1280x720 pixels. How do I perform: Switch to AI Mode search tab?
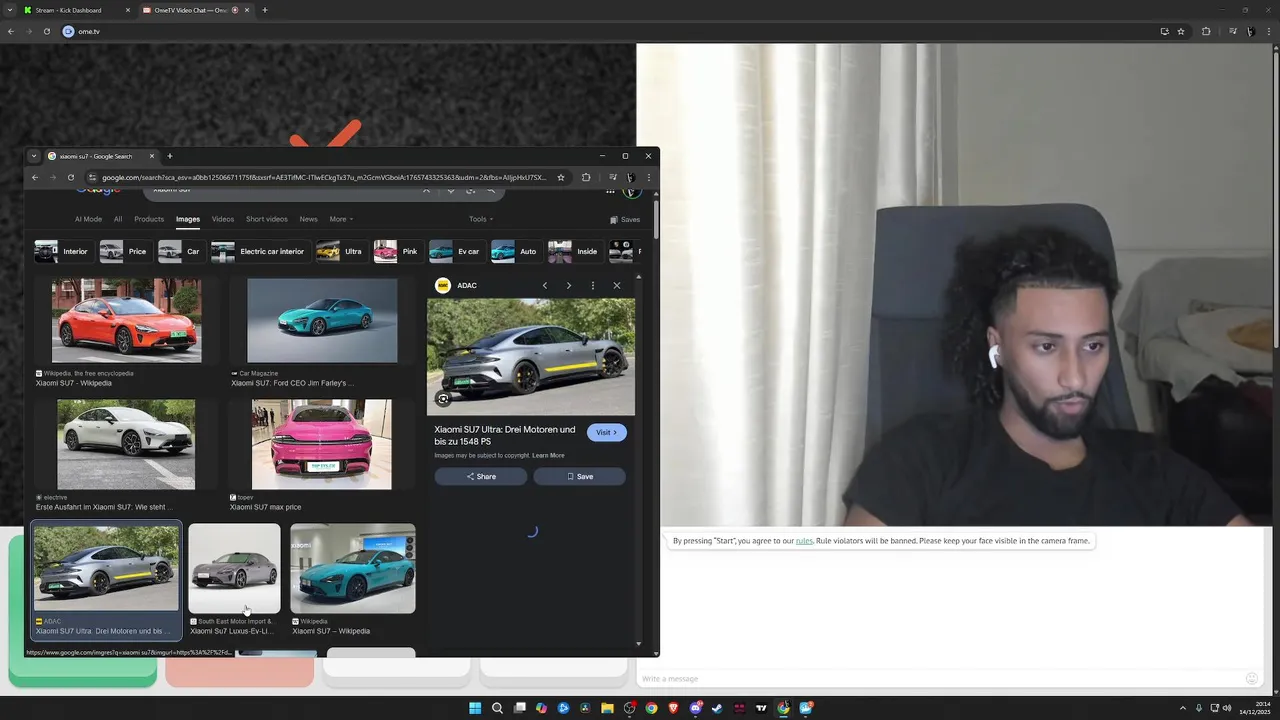[x=88, y=219]
